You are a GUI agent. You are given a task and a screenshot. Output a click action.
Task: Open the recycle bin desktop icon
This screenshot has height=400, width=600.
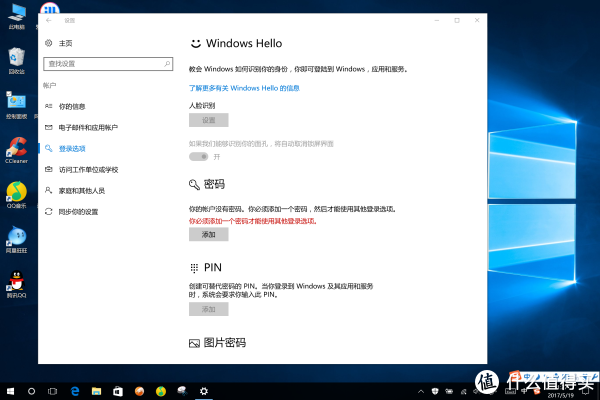(x=16, y=60)
